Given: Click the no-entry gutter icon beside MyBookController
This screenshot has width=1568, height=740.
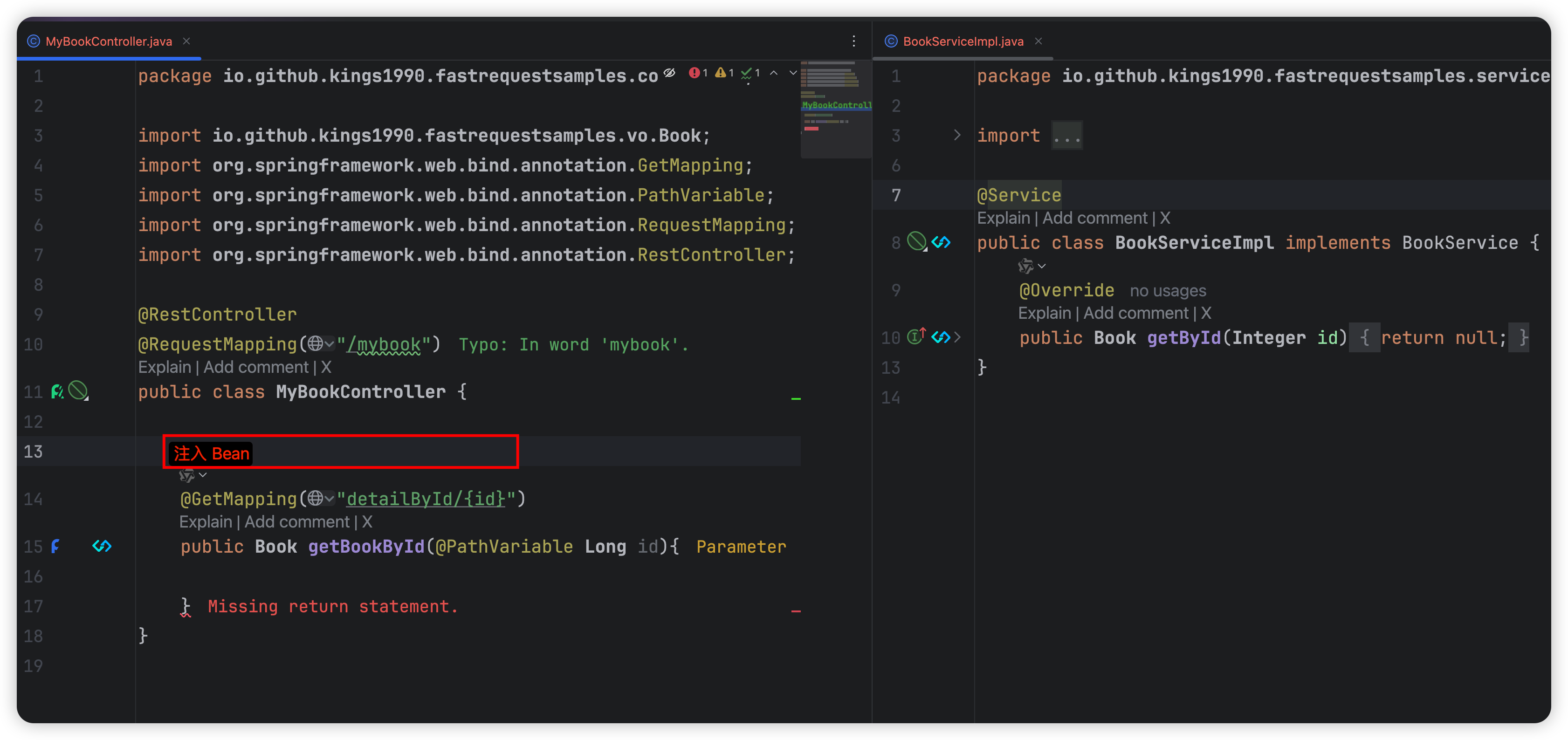Looking at the screenshot, I should pos(78,391).
